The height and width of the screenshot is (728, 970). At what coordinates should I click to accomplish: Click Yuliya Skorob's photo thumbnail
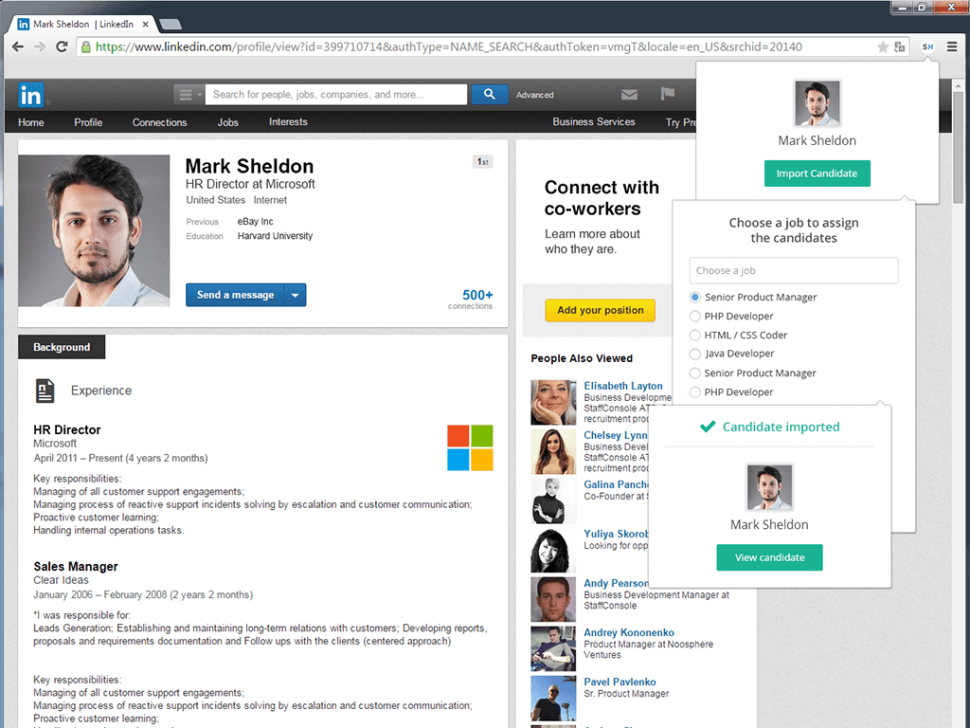[553, 550]
